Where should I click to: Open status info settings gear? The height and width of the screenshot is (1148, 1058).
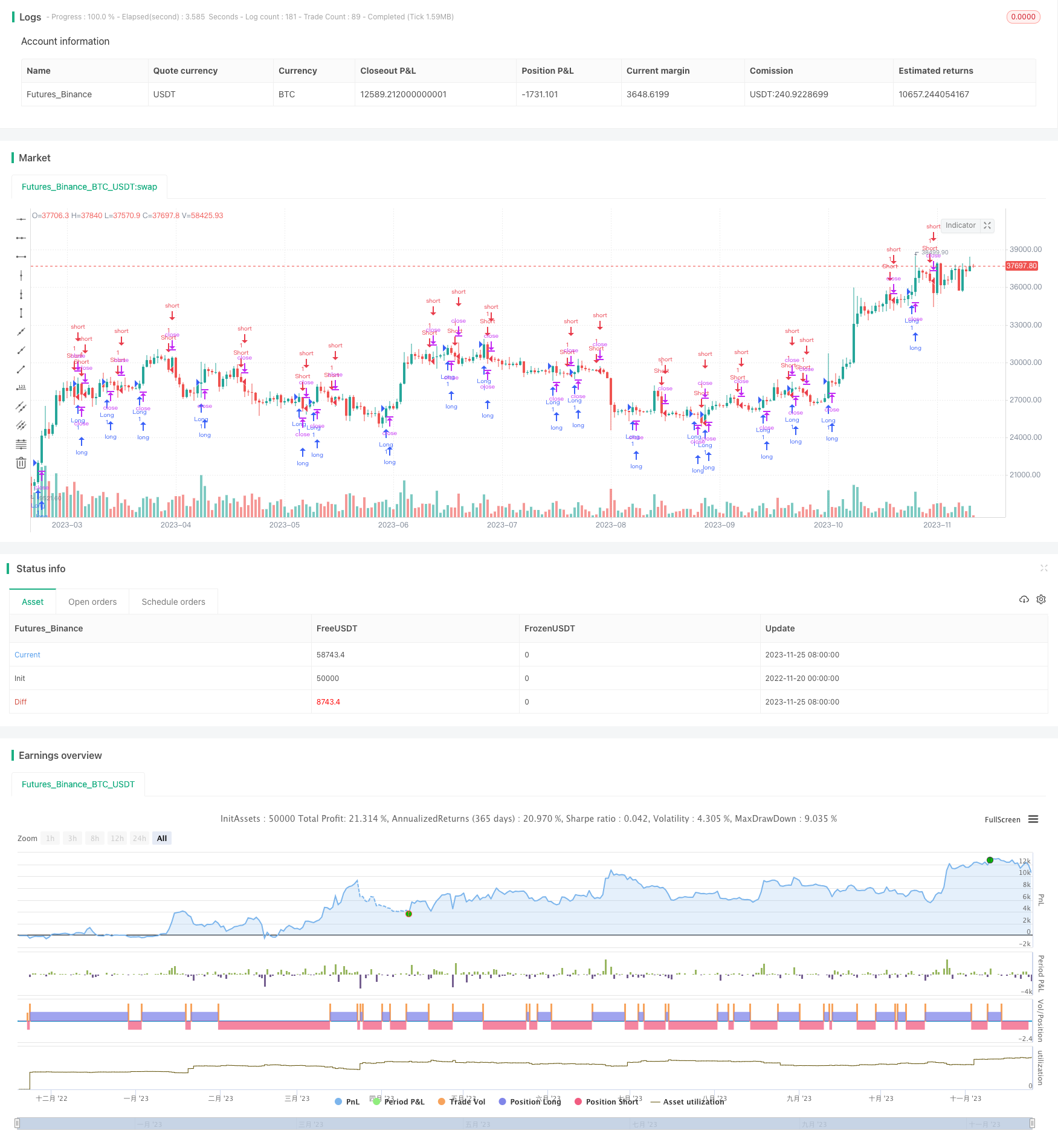coord(1041,599)
